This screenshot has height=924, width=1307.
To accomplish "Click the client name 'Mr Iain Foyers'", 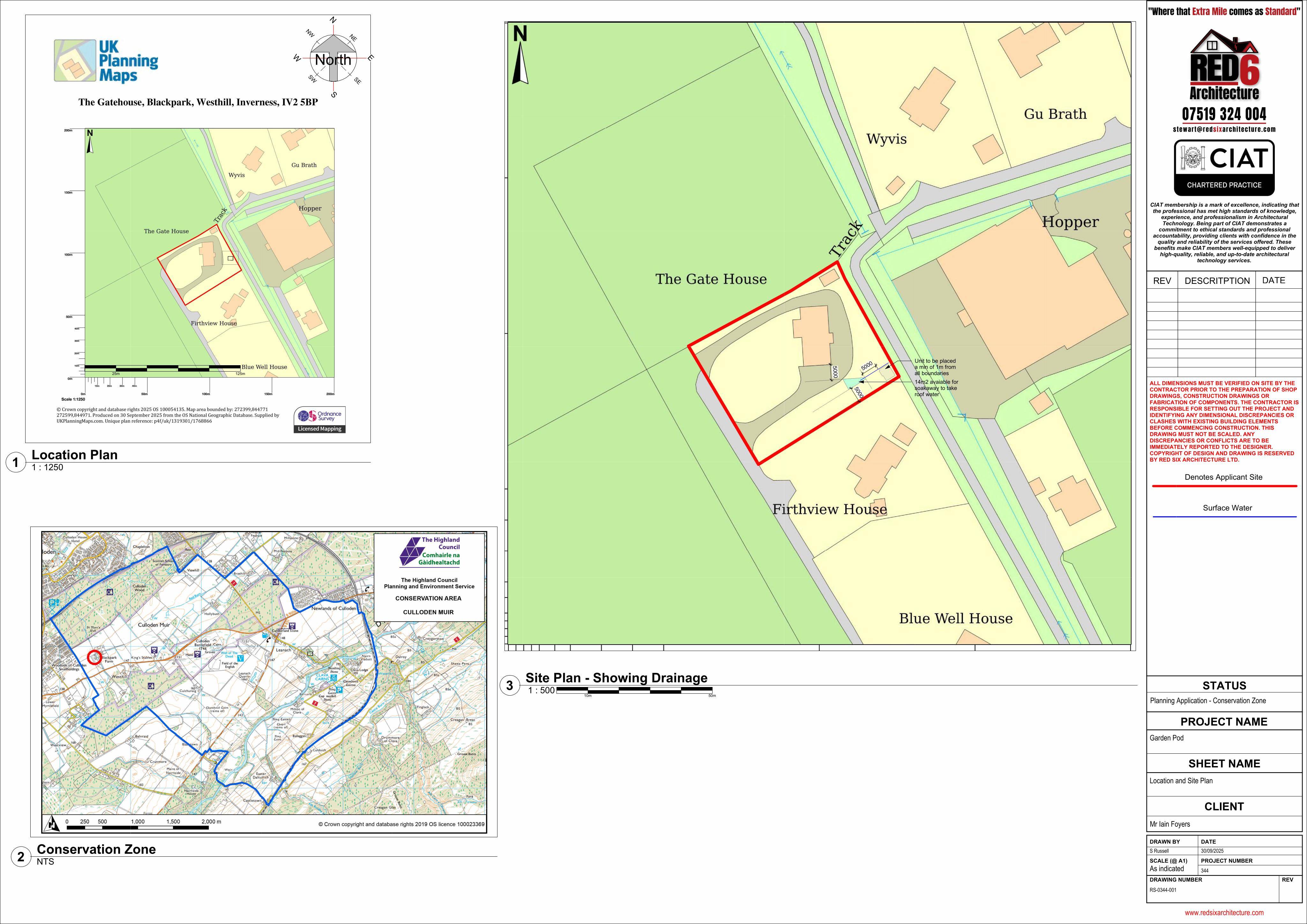I will 1170,824.
